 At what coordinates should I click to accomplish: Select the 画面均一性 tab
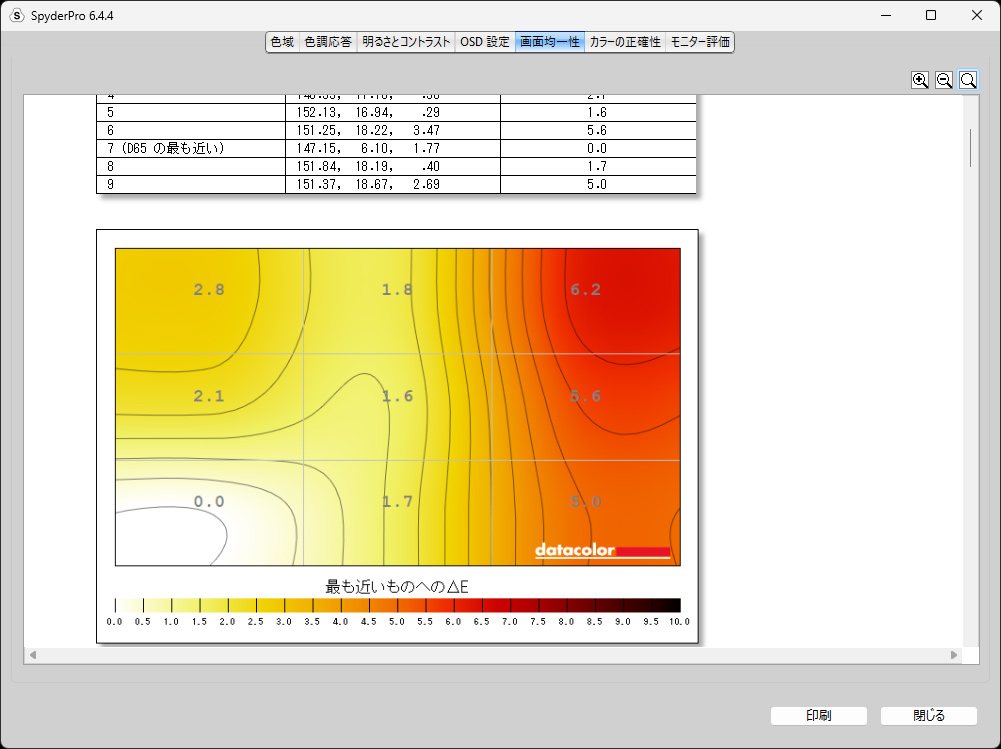tap(550, 42)
